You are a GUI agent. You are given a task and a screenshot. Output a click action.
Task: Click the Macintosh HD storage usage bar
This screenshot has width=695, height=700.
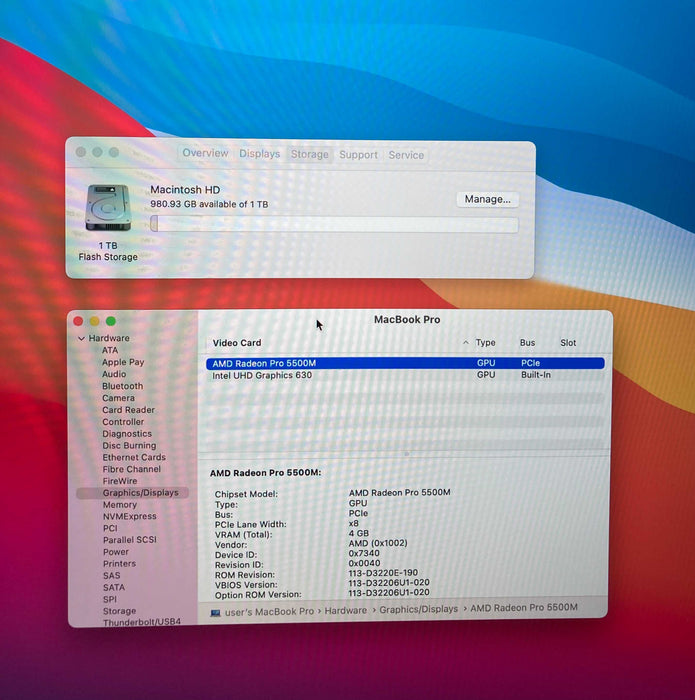click(334, 224)
